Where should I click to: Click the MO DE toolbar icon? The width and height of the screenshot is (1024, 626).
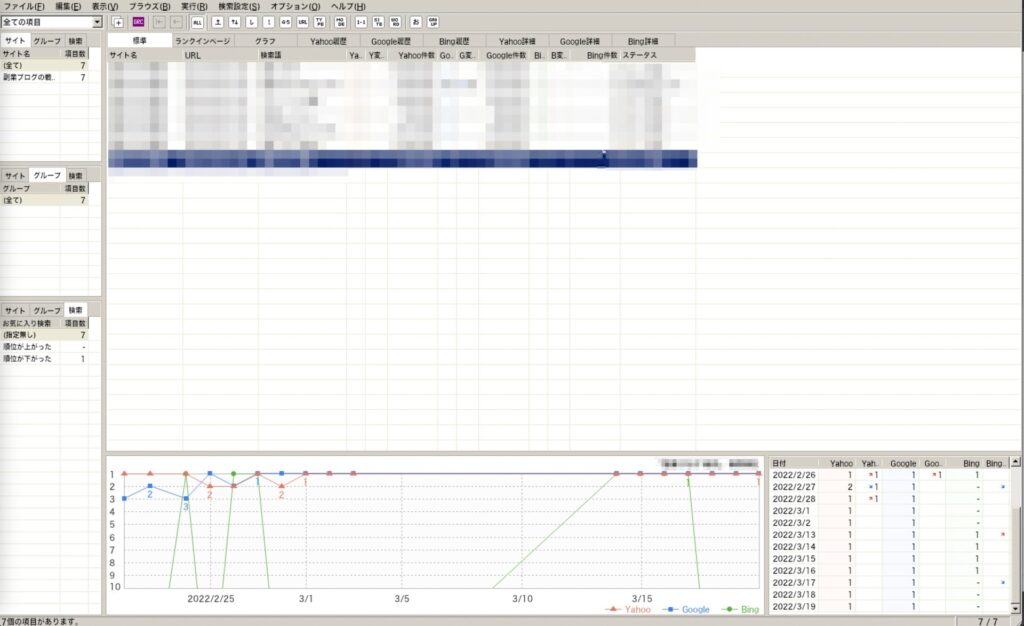pos(340,22)
